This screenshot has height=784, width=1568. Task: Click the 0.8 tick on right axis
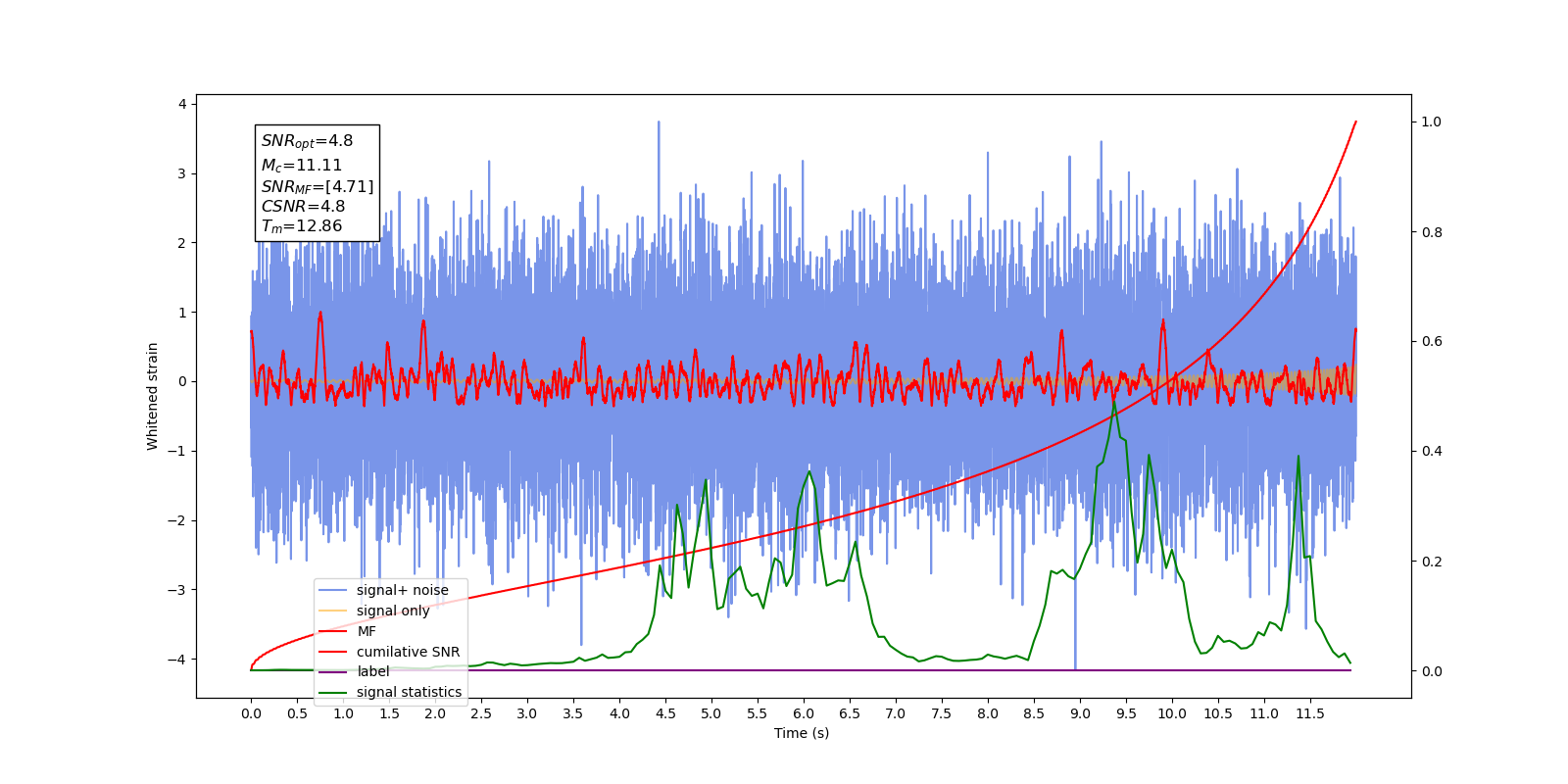point(1432,232)
